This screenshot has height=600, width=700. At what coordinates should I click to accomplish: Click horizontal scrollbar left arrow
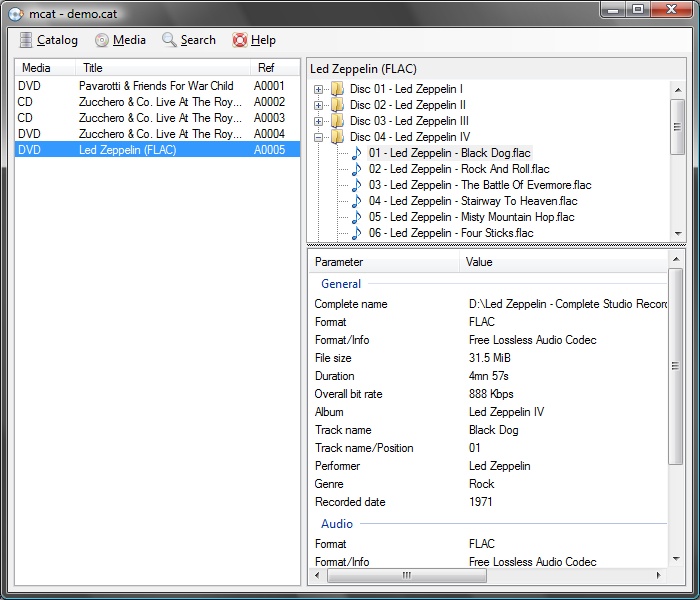click(x=317, y=575)
